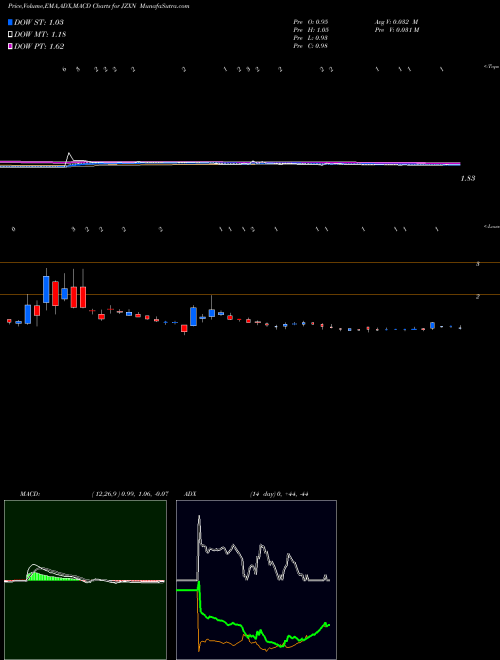Click the blue DOW ST legend swatch

10,22
